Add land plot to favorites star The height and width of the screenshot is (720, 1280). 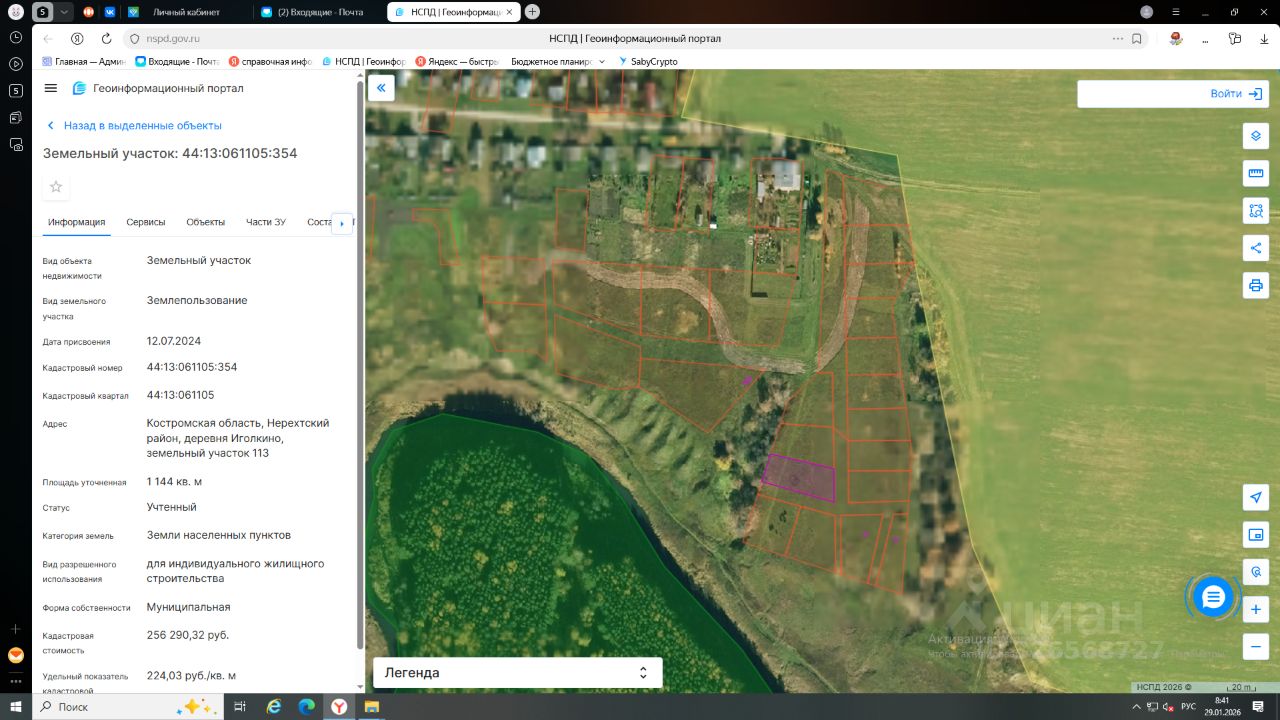point(56,187)
